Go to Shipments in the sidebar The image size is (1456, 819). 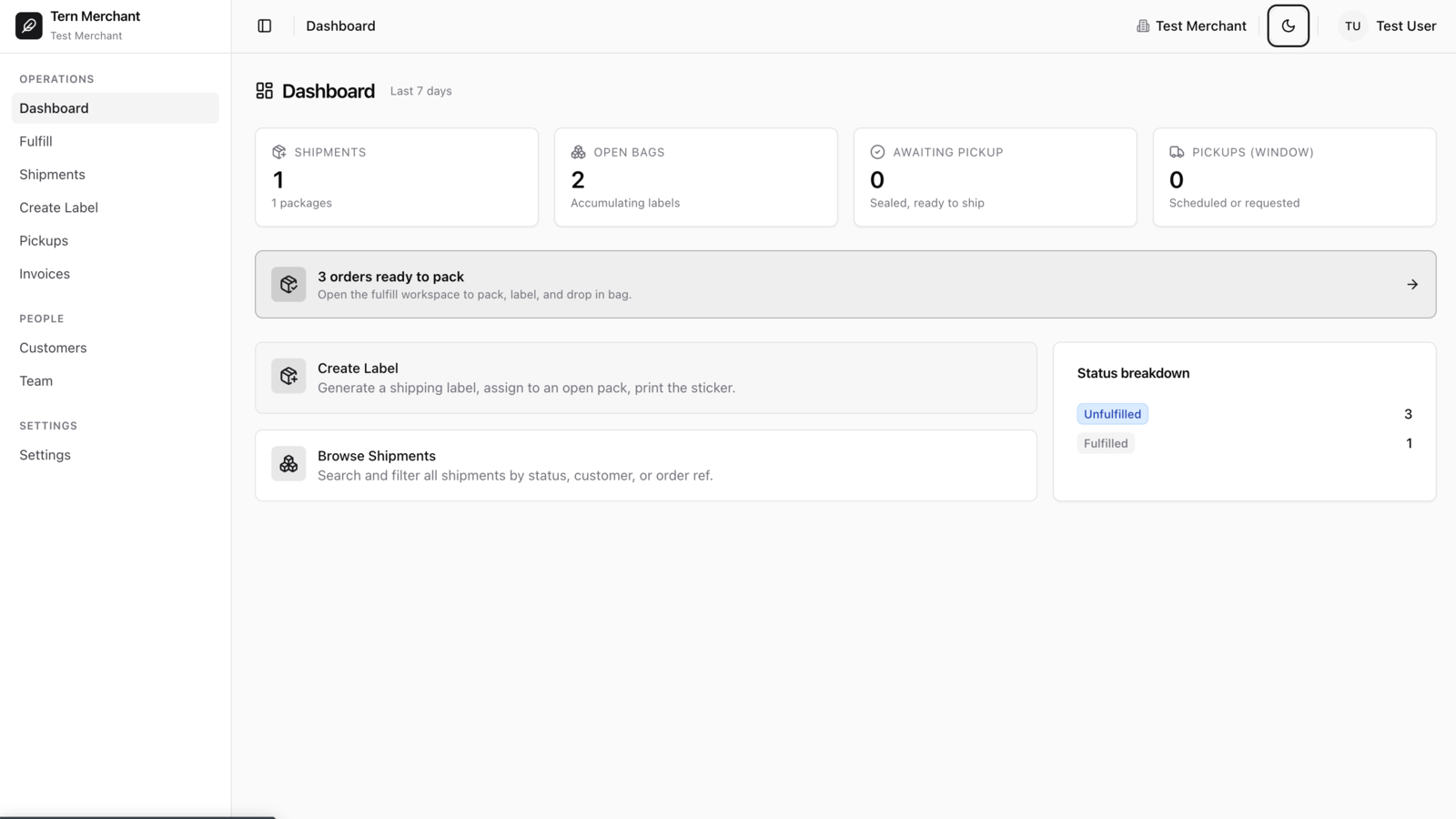pyautogui.click(x=116, y=175)
